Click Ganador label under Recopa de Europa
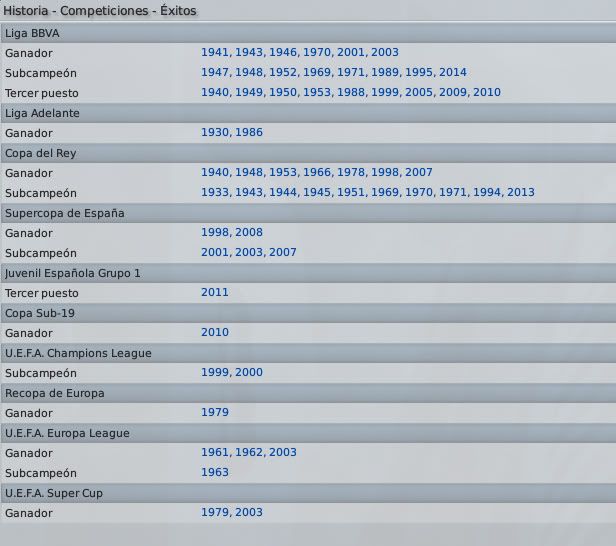This screenshot has height=546, width=616. pos(29,413)
